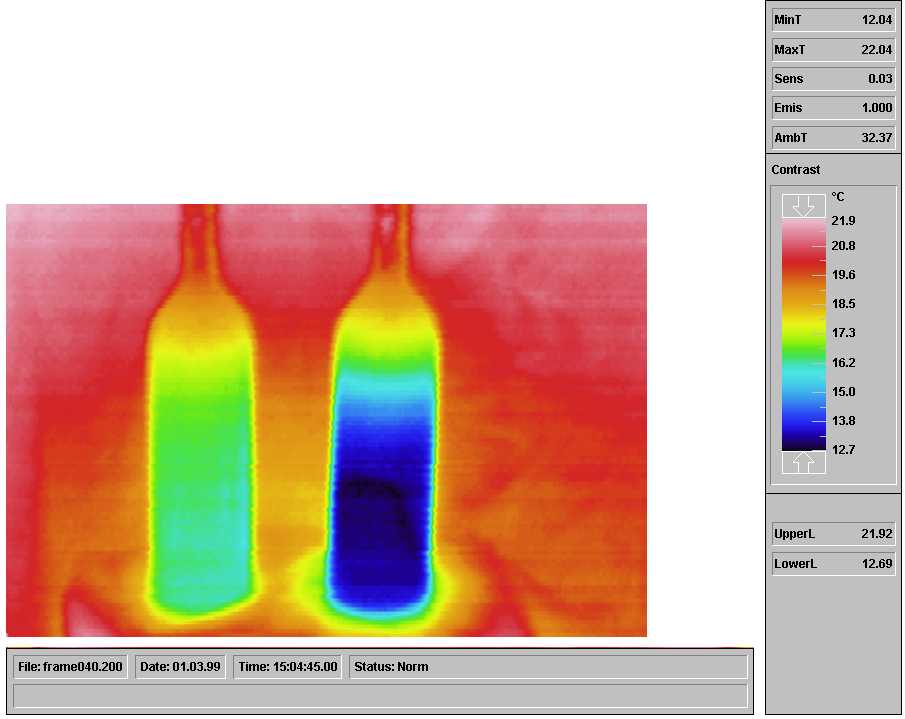Viewport: 905px width, 719px height.
Task: Click the 21.9 scale label
Action: point(843,220)
